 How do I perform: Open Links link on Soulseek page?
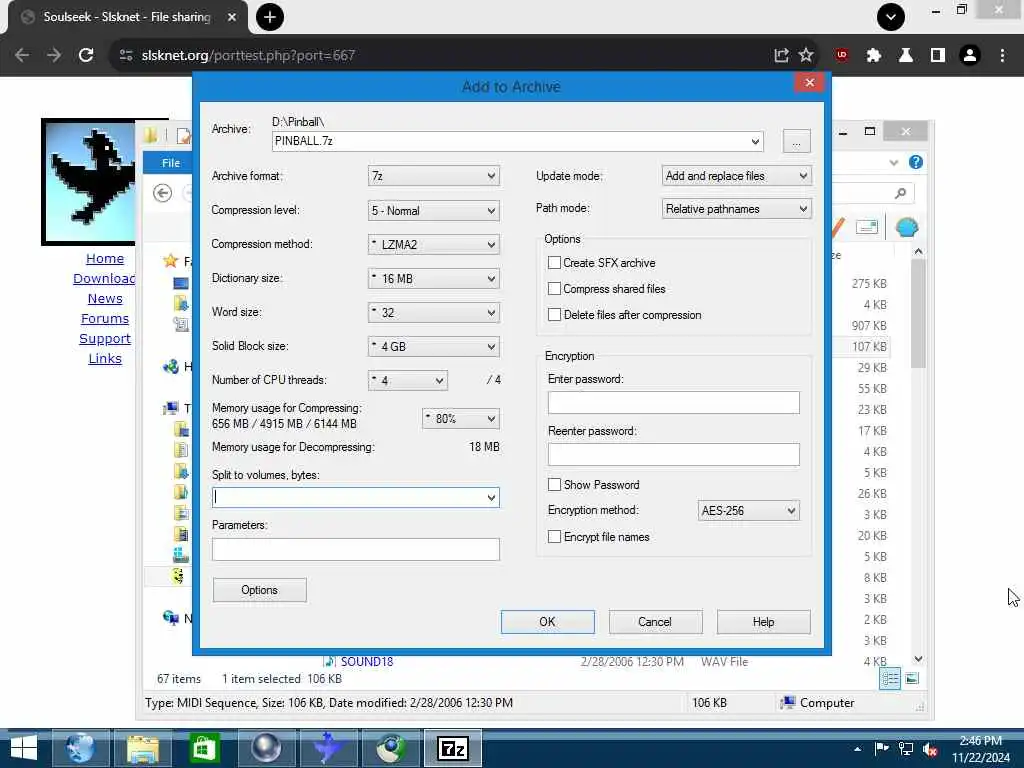(x=104, y=359)
